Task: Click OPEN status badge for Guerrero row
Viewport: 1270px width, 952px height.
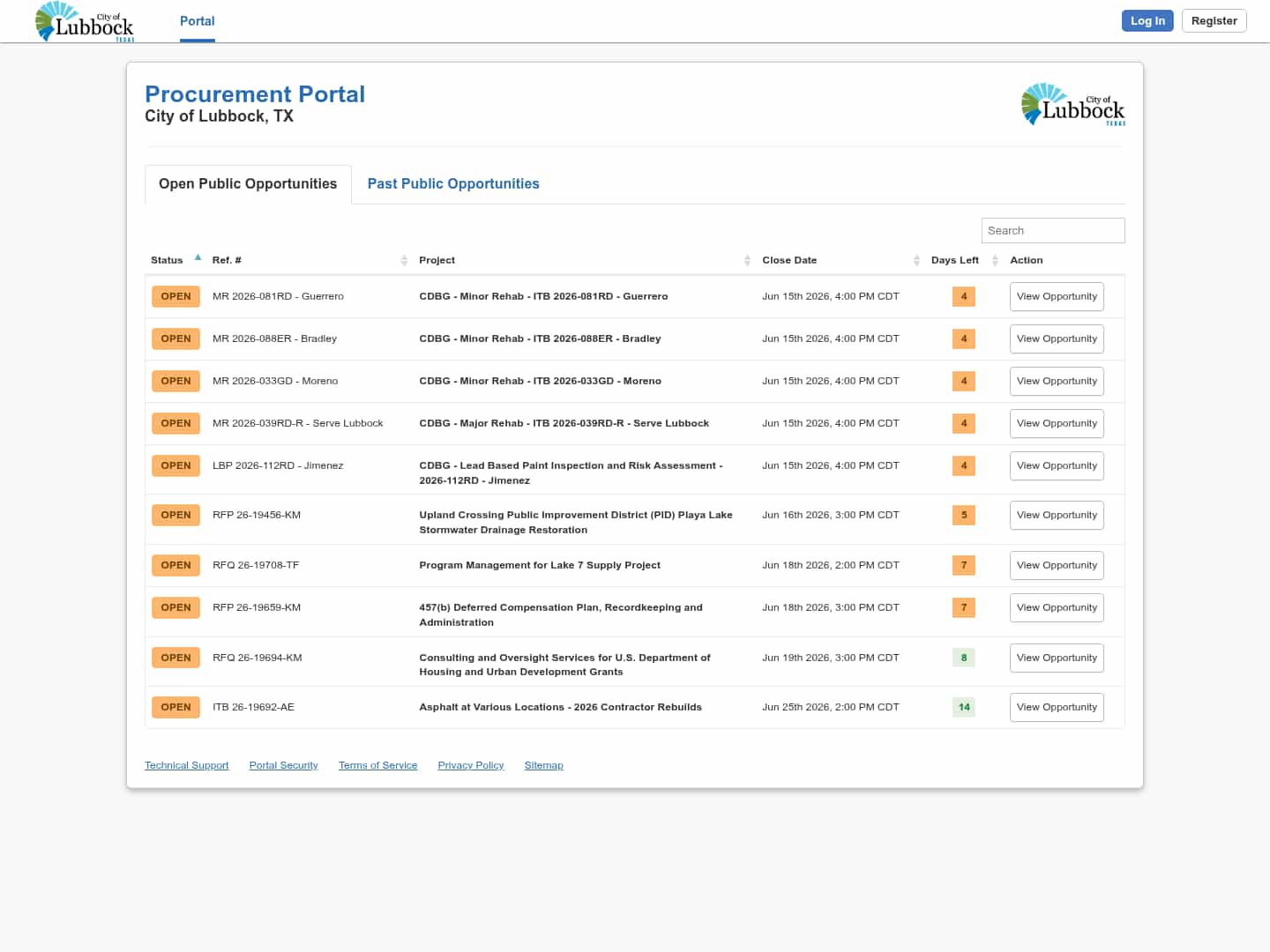Action: tap(176, 297)
